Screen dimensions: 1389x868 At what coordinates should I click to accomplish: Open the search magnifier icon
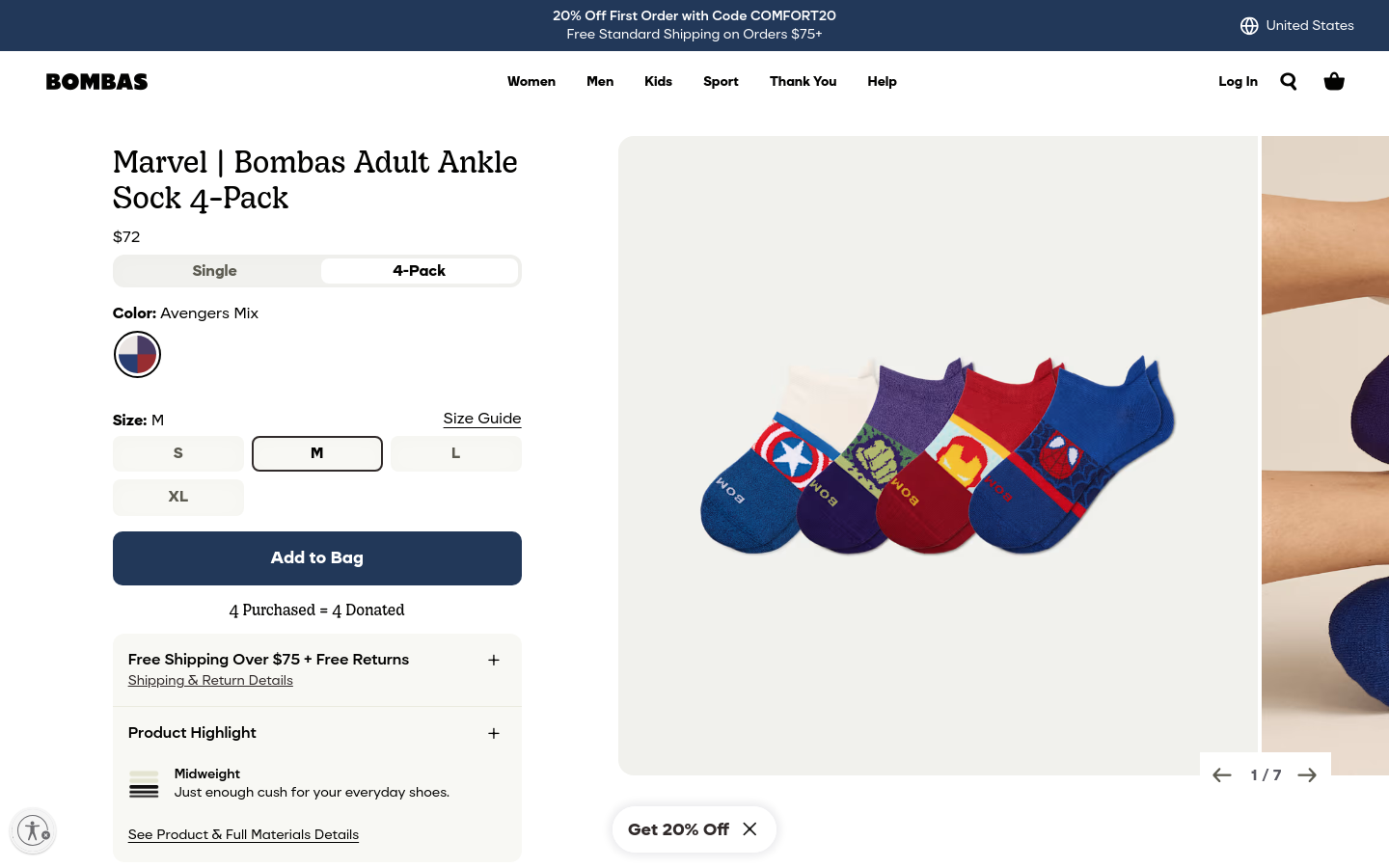pyautogui.click(x=1289, y=81)
